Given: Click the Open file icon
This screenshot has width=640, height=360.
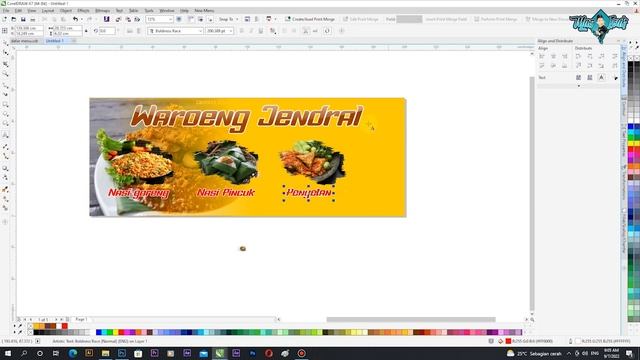Looking at the screenshot, I should 13,19.
